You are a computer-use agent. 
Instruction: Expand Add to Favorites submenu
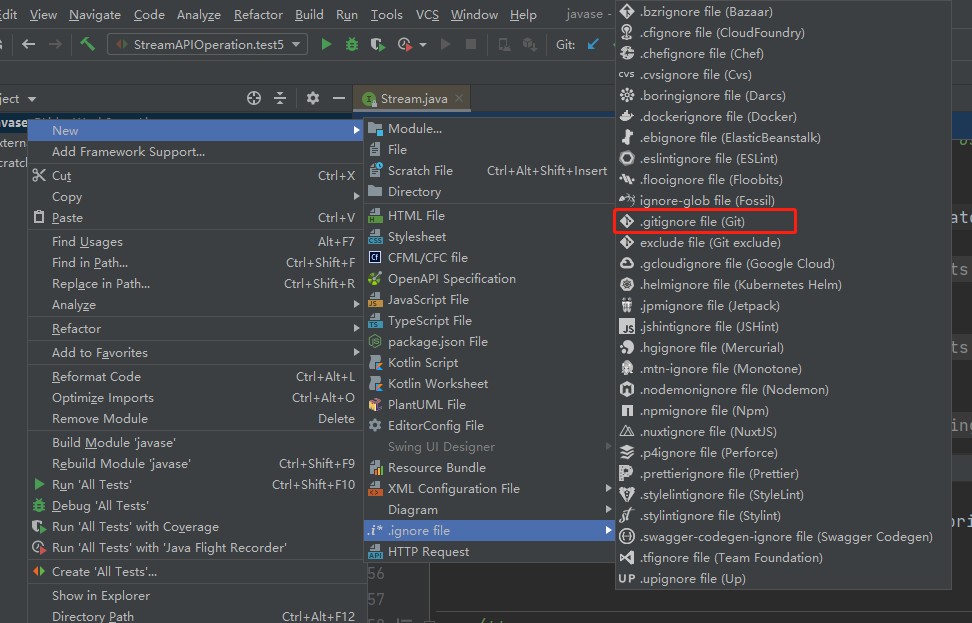(195, 352)
